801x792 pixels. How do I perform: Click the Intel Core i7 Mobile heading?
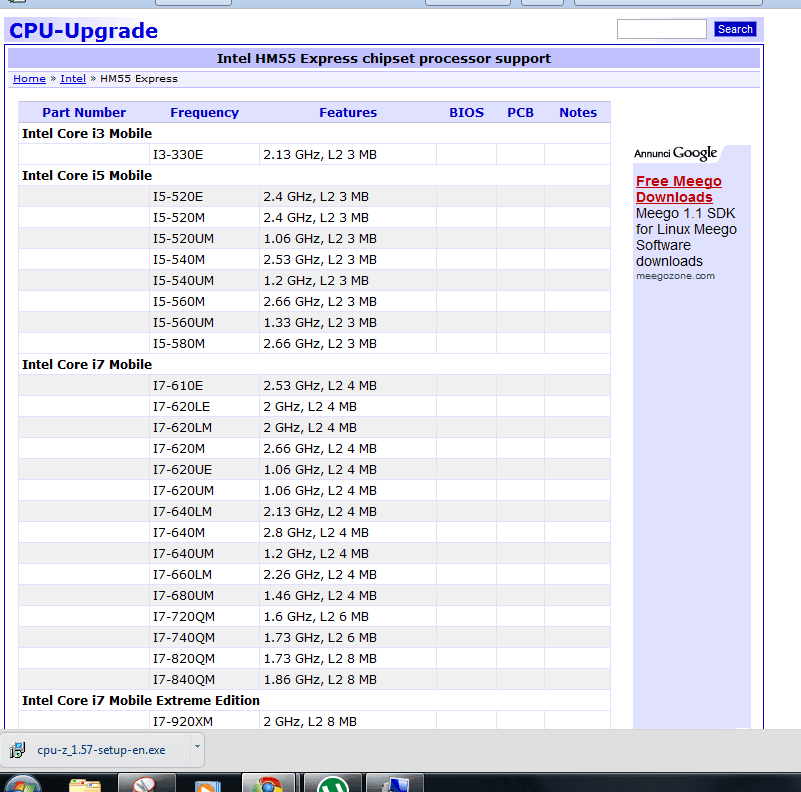point(87,364)
